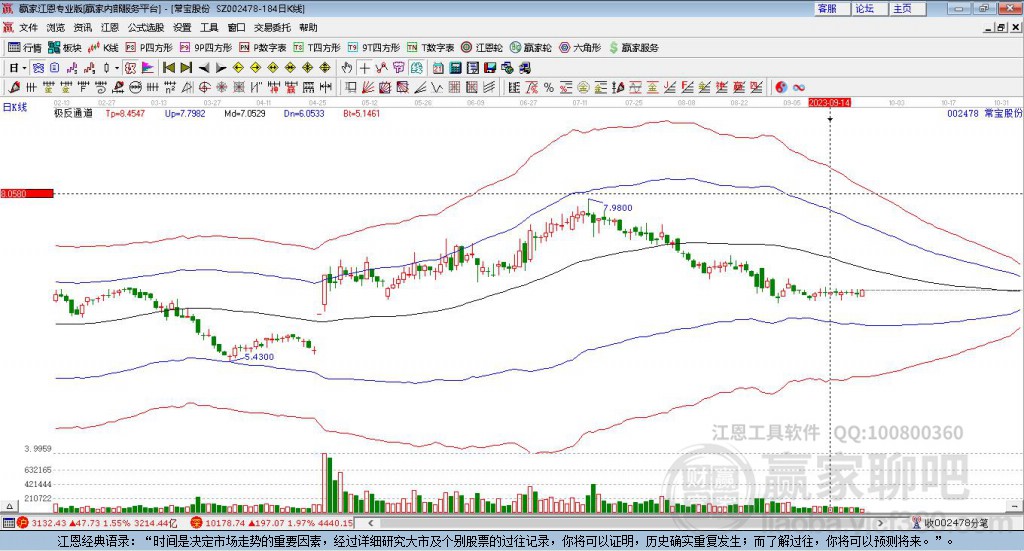The image size is (1024, 551).
Task: Open the 日 period dropdown
Action: pos(18,68)
